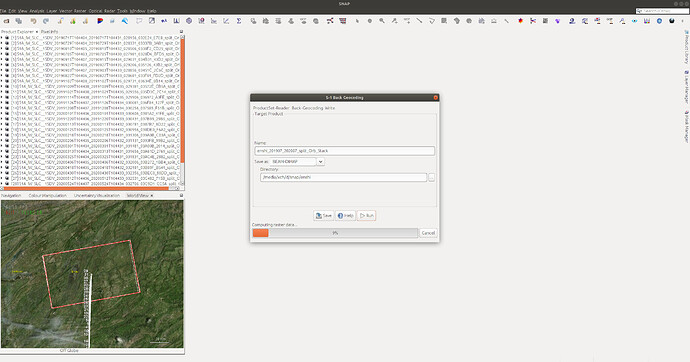Expand product [13] tree node

(x=2, y=102)
